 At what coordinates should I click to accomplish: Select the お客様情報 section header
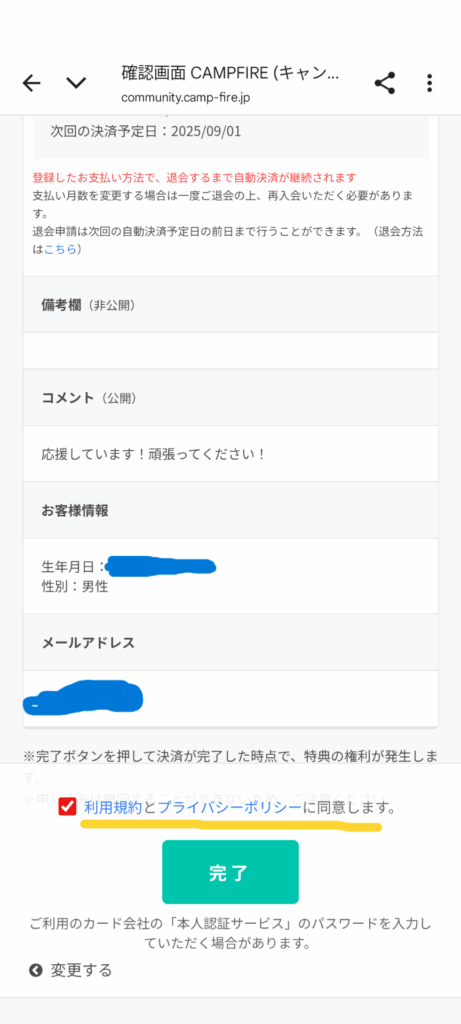[230, 510]
